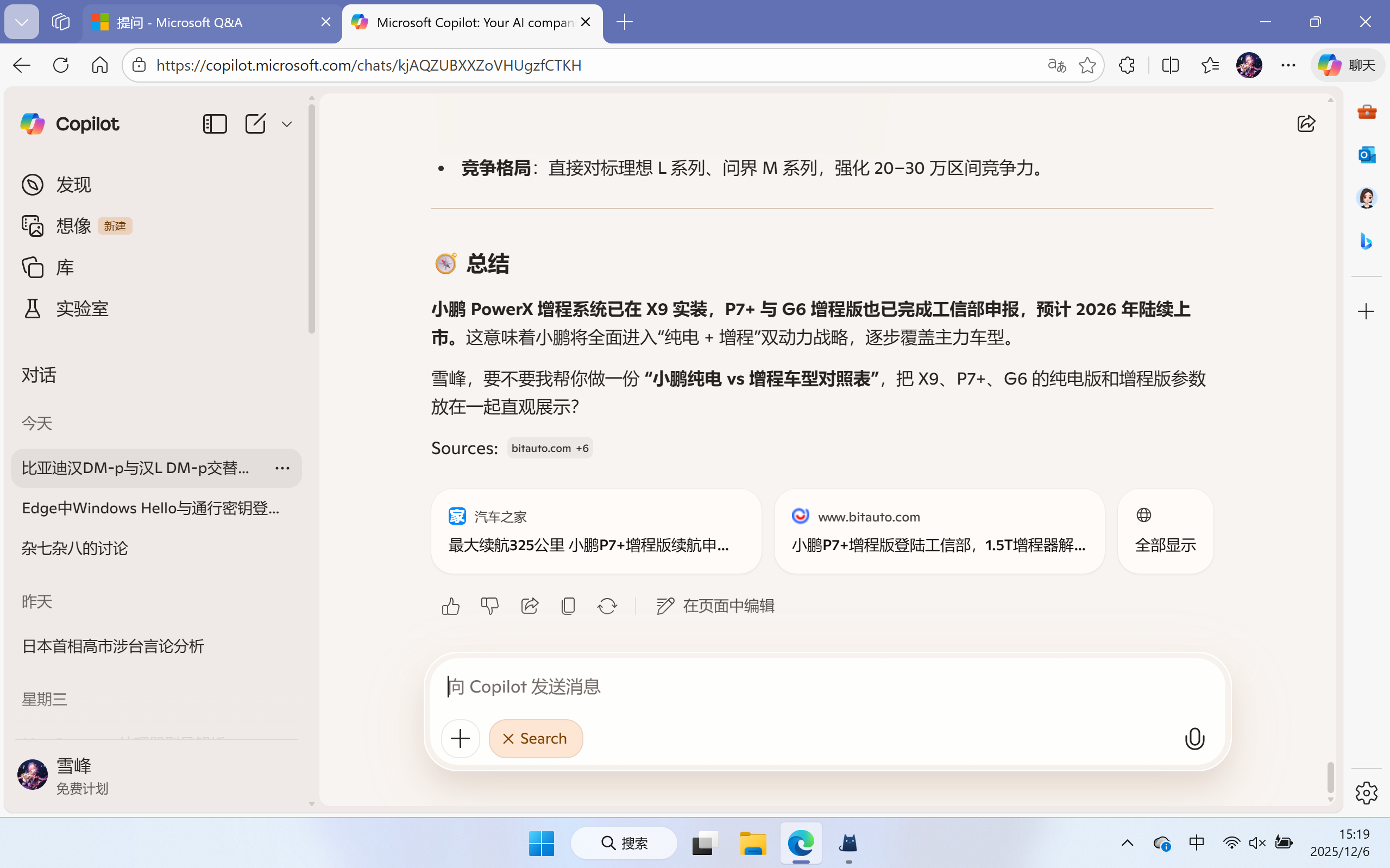Regenerate the Copilot response
The image size is (1390, 868).
pos(607,606)
